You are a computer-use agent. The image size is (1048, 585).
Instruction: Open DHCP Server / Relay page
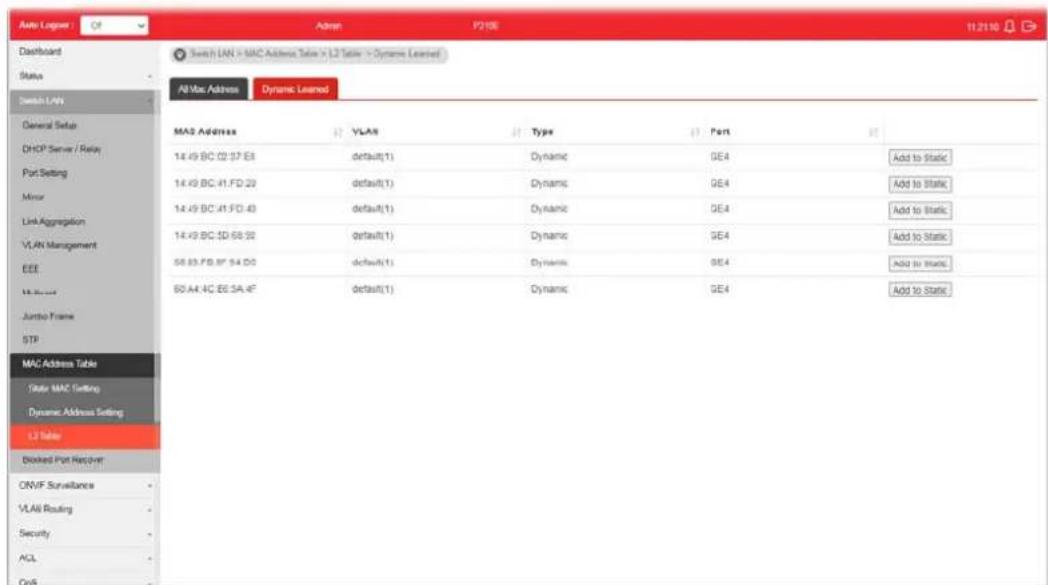(61, 149)
